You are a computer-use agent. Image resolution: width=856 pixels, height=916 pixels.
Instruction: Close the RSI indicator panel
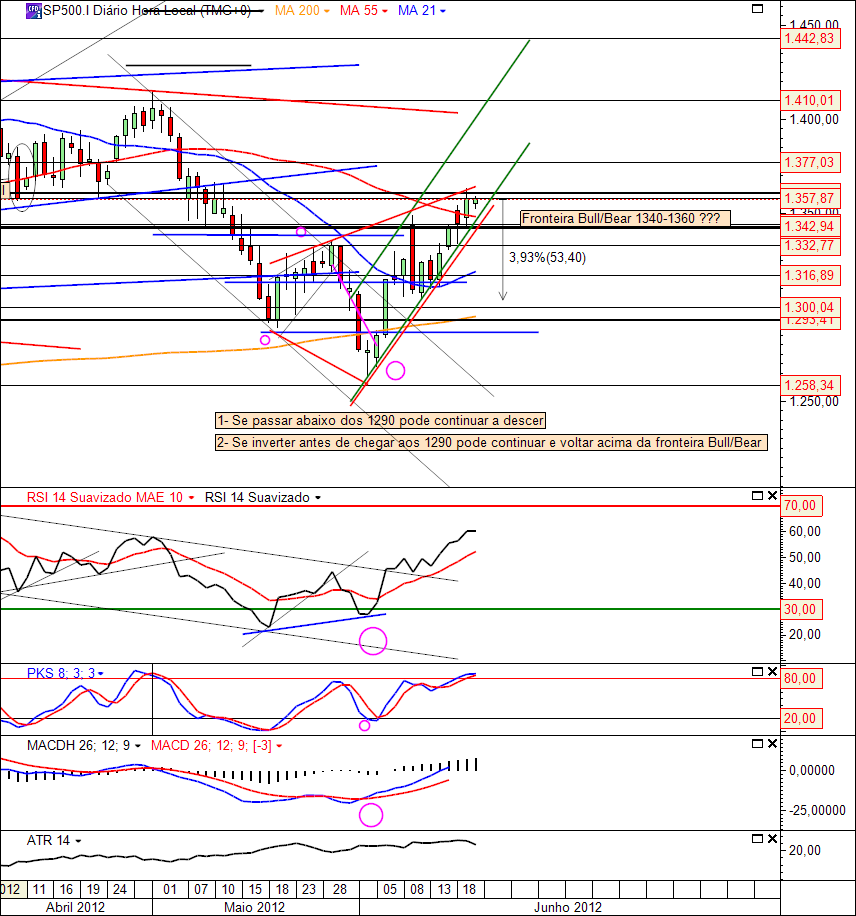772,495
